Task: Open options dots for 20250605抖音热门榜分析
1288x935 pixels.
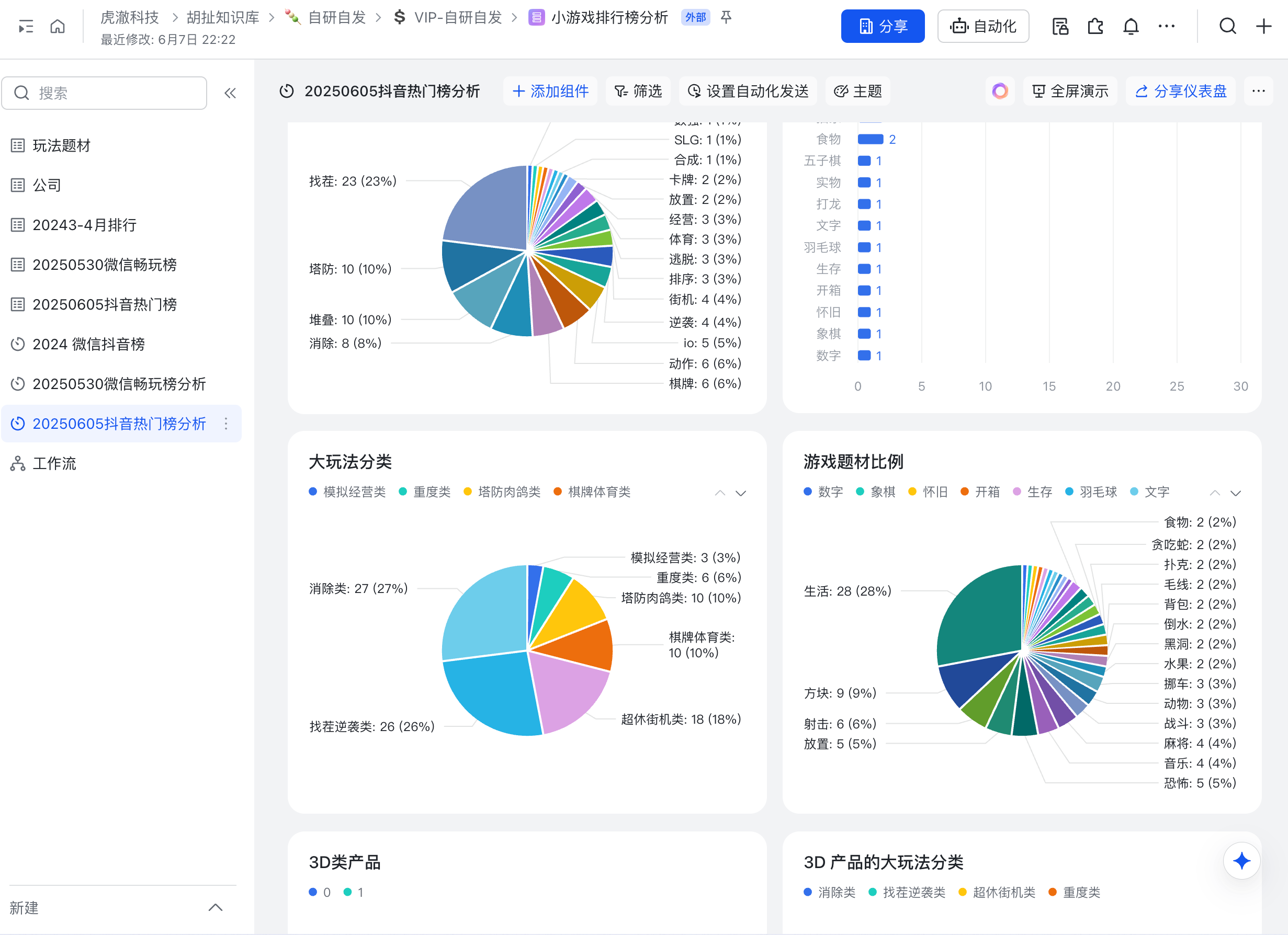Action: click(226, 424)
